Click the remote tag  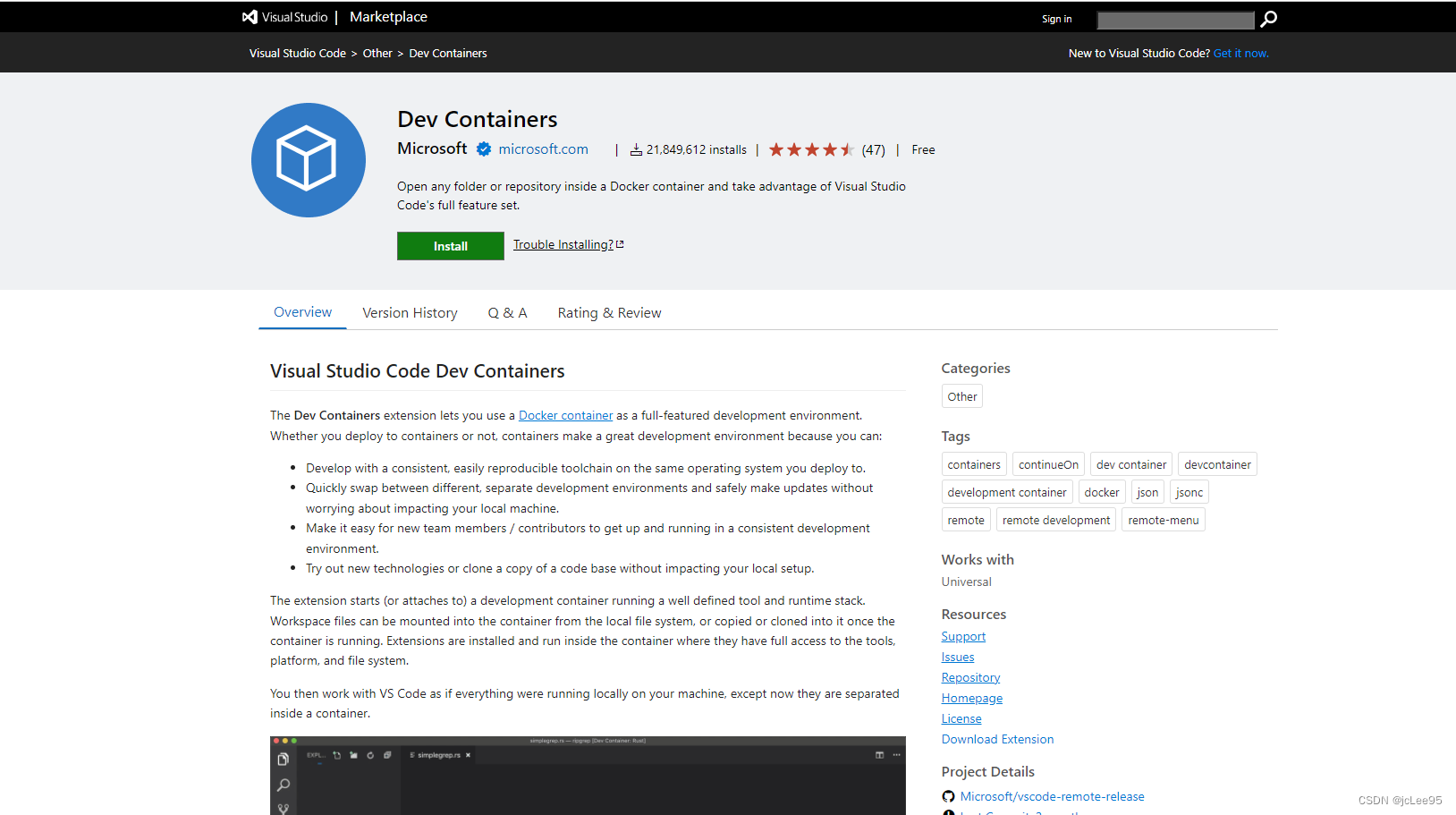click(966, 520)
